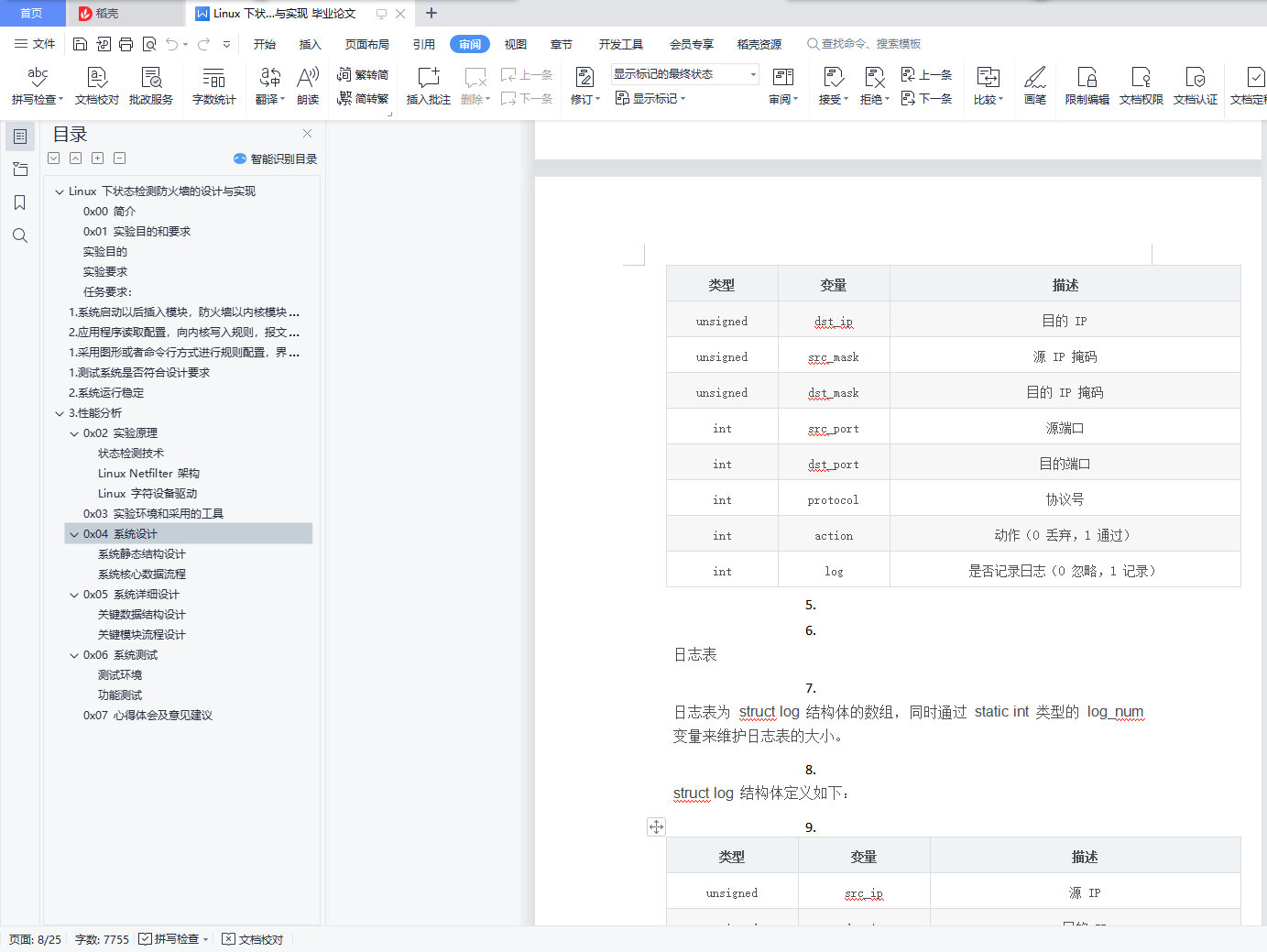Image resolution: width=1267 pixels, height=952 pixels.
Task: Click 文档校对 in the status bar
Action: [x=253, y=939]
